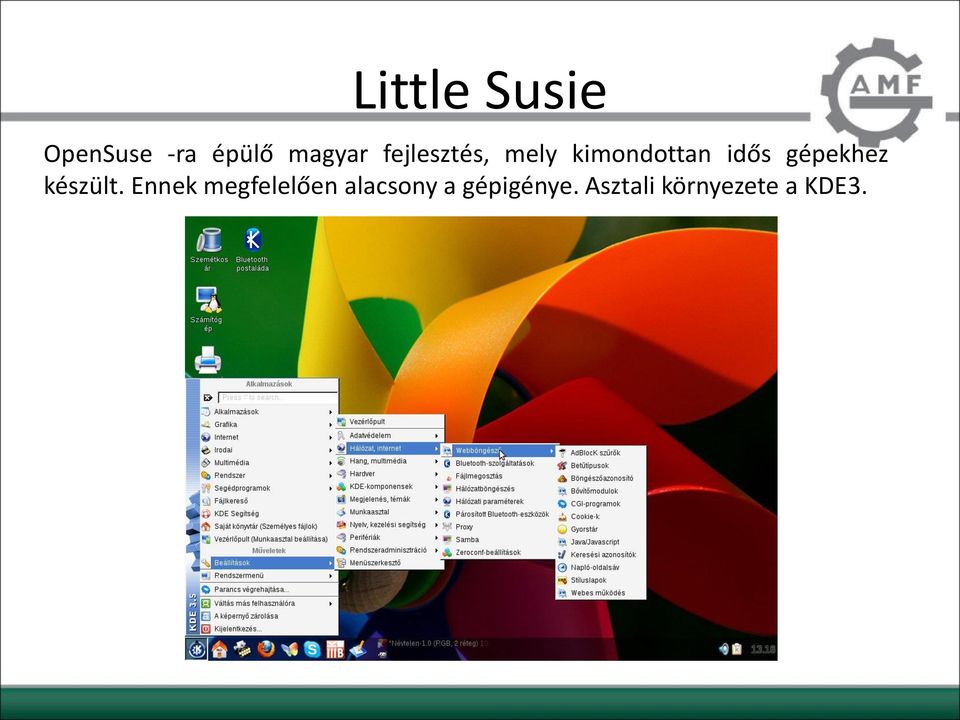This screenshot has height=720, width=960.
Task: Choose CGI-programok in the submenu
Action: (x=601, y=504)
